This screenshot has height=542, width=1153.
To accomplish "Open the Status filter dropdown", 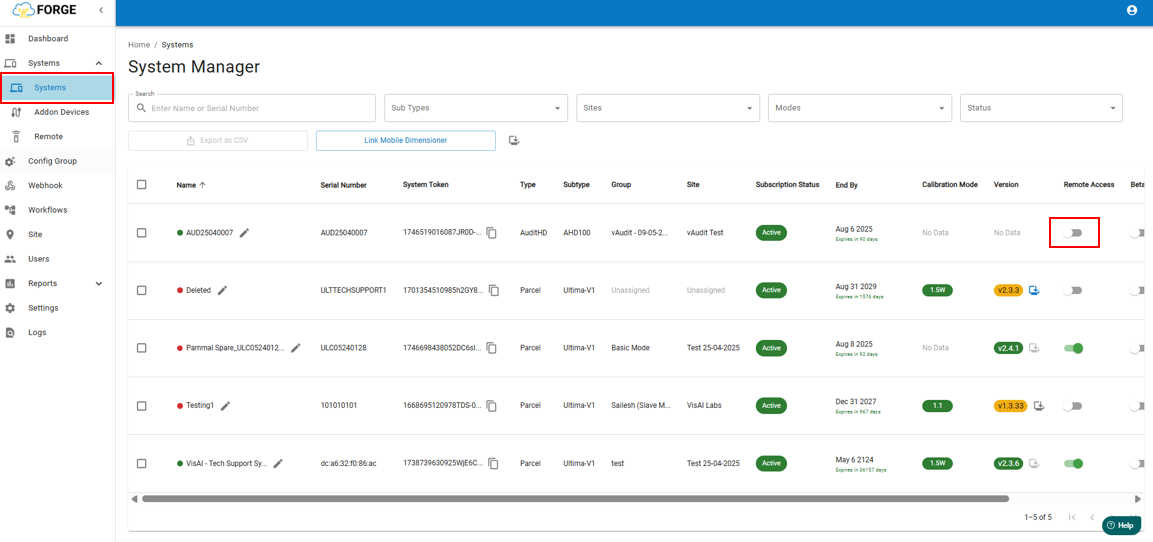I will 1040,108.
